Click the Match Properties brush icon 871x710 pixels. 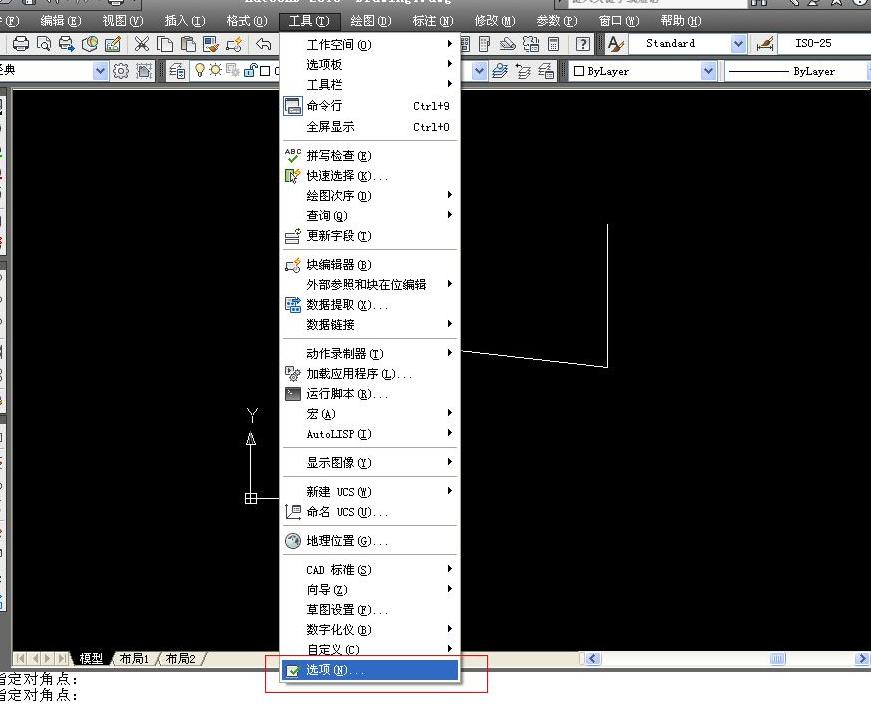(211, 43)
